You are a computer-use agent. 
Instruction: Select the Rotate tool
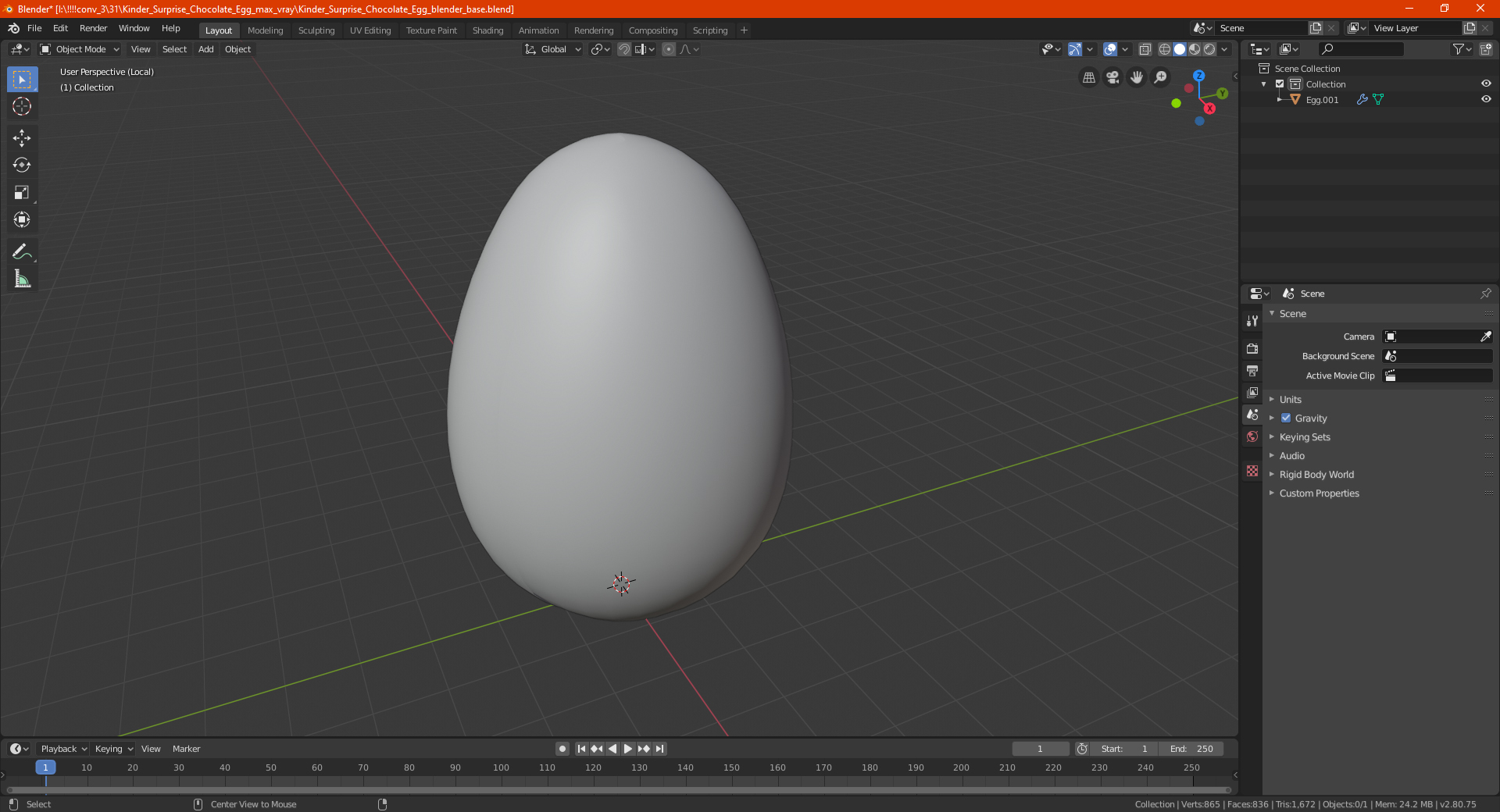click(22, 165)
